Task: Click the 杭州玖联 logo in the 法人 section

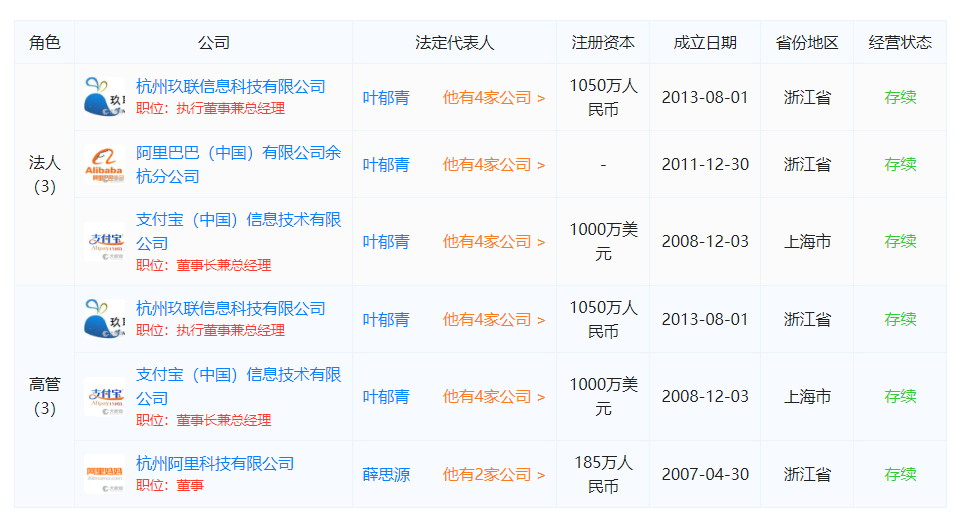Action: click(x=105, y=97)
